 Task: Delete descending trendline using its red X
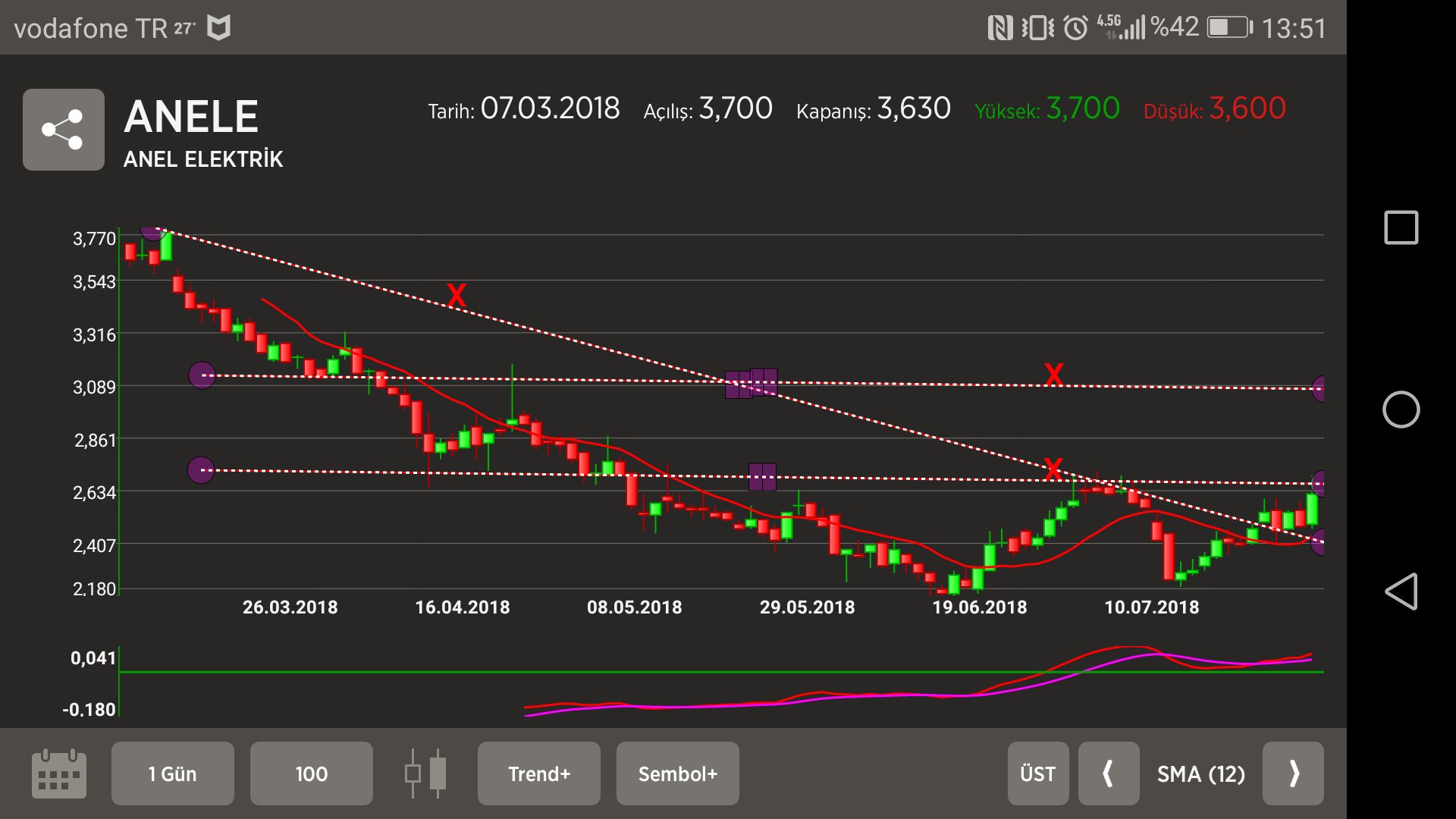457,294
